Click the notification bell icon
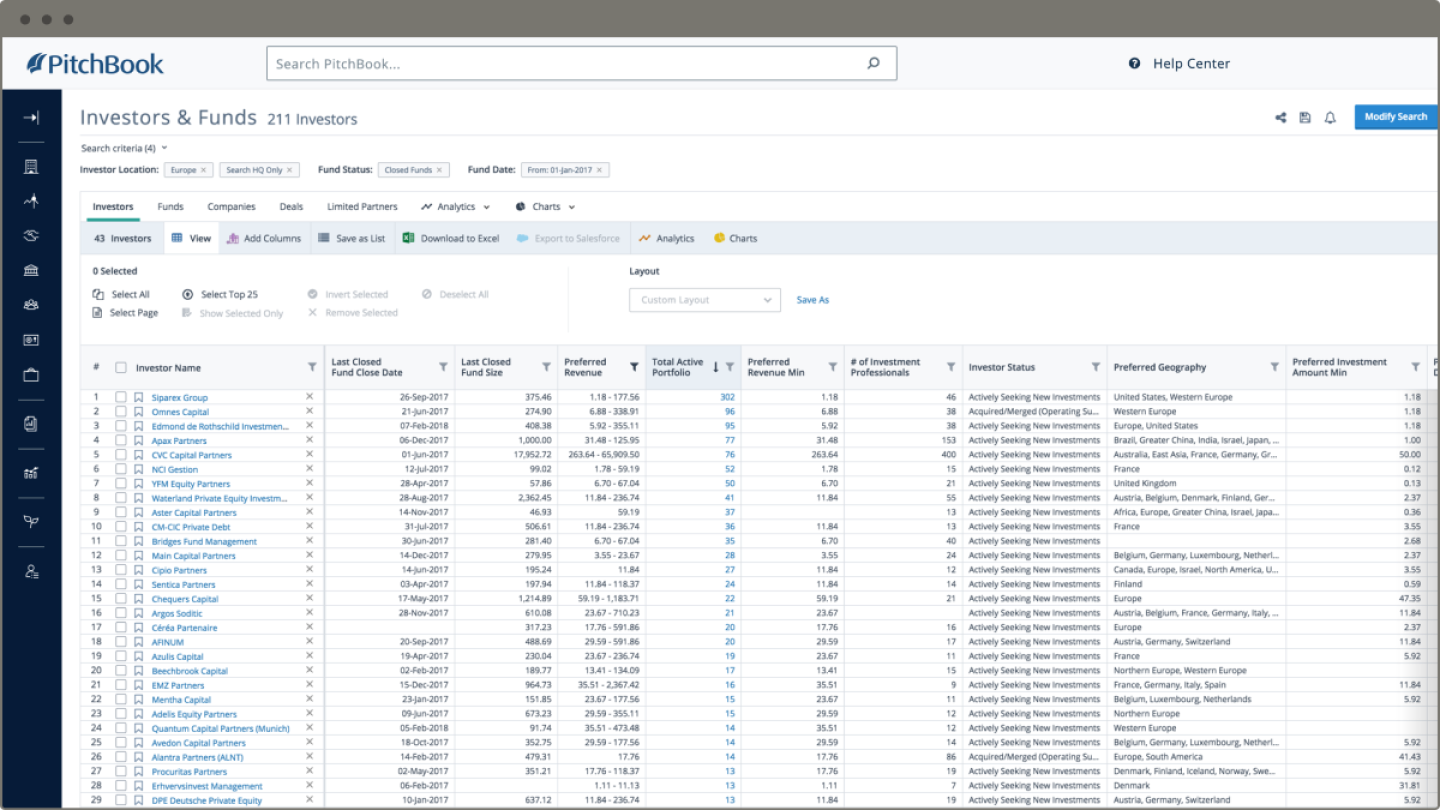 click(1330, 117)
